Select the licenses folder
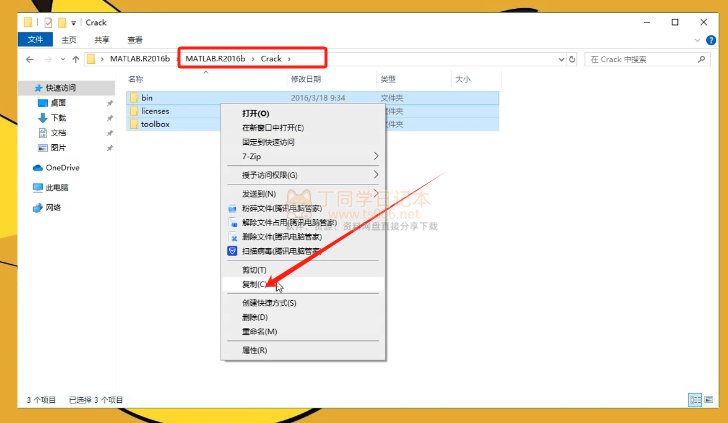Viewport: 728px width, 423px height. coord(312,111)
